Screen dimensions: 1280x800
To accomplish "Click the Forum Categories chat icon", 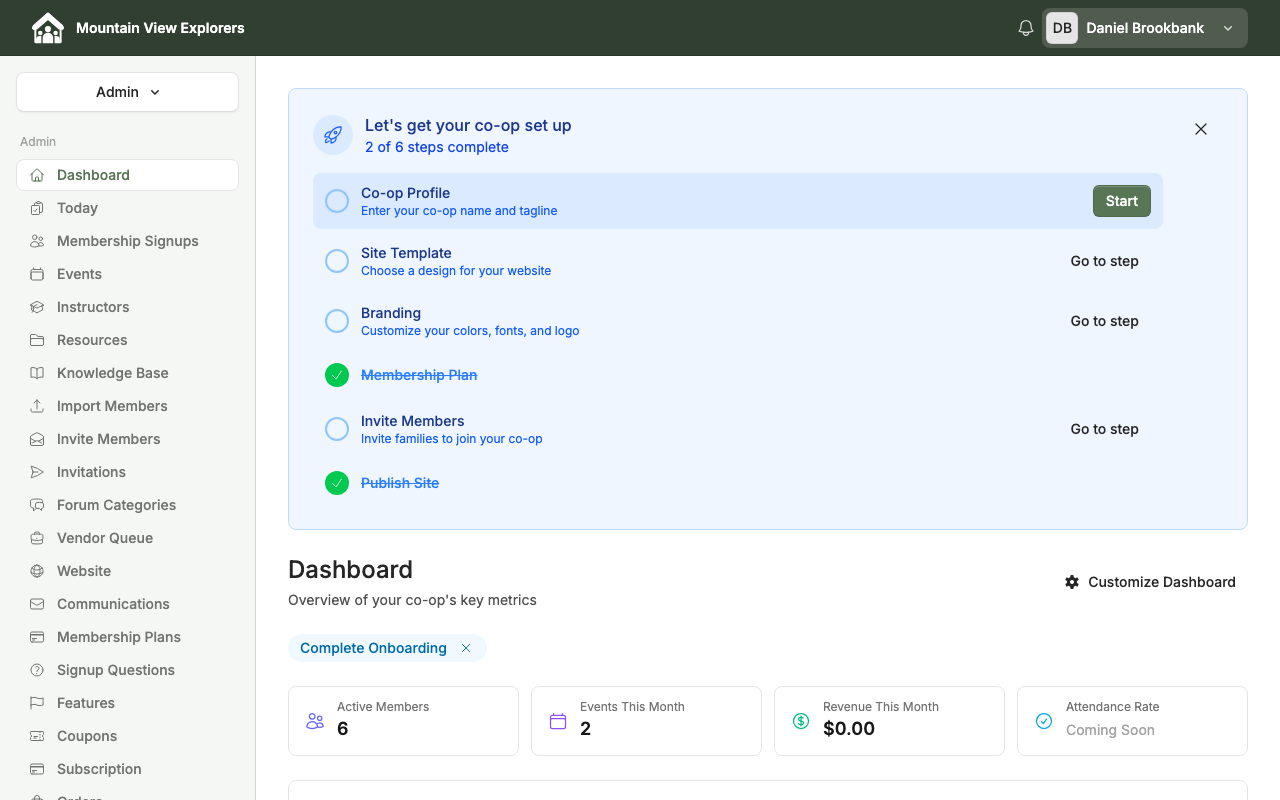I will [x=37, y=505].
